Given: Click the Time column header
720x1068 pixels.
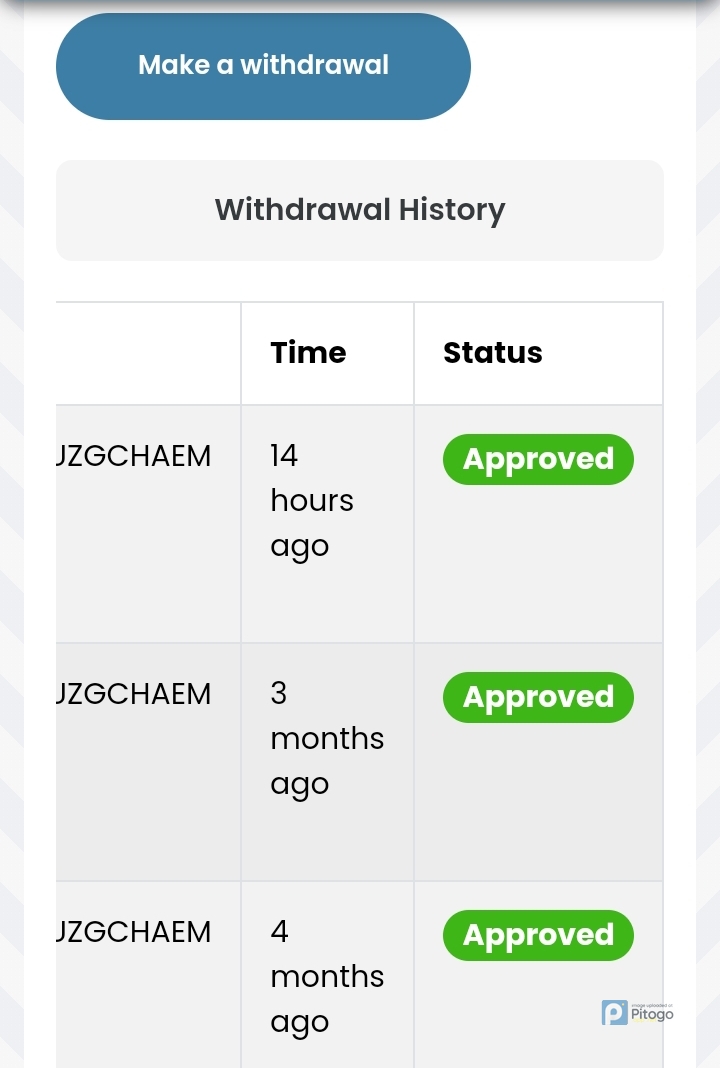Looking at the screenshot, I should pos(308,353).
